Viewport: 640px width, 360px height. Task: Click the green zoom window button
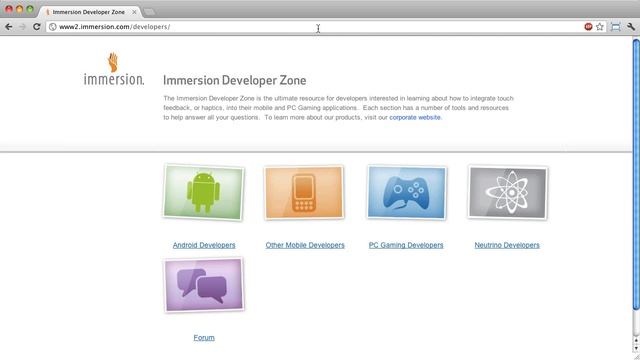pos(30,9)
